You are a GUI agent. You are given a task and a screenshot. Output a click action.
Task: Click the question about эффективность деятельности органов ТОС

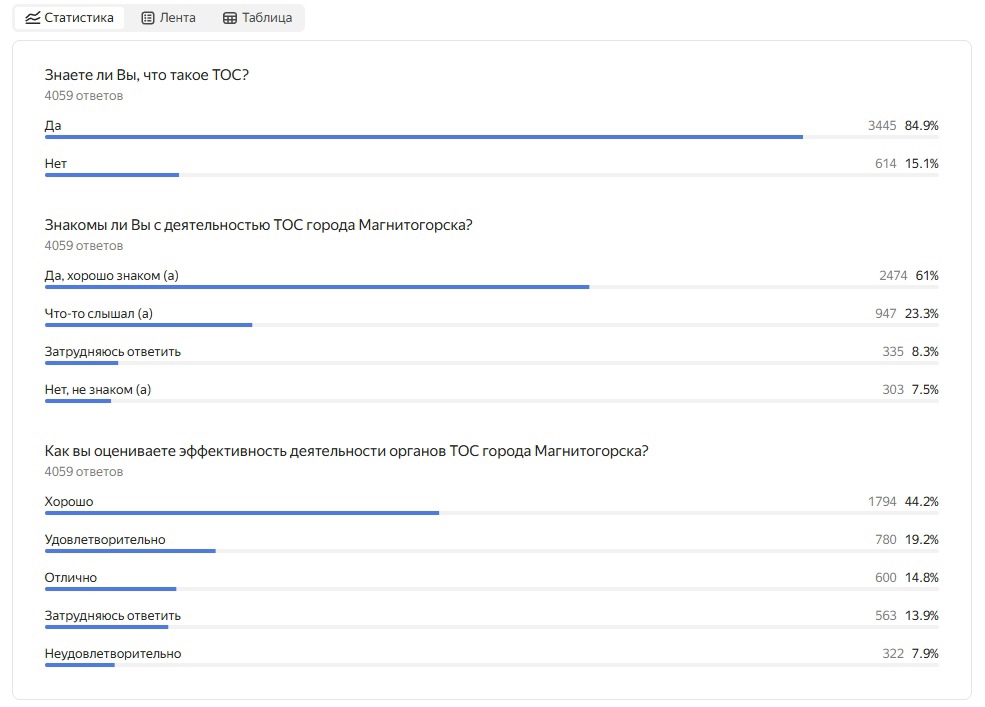pyautogui.click(x=346, y=450)
